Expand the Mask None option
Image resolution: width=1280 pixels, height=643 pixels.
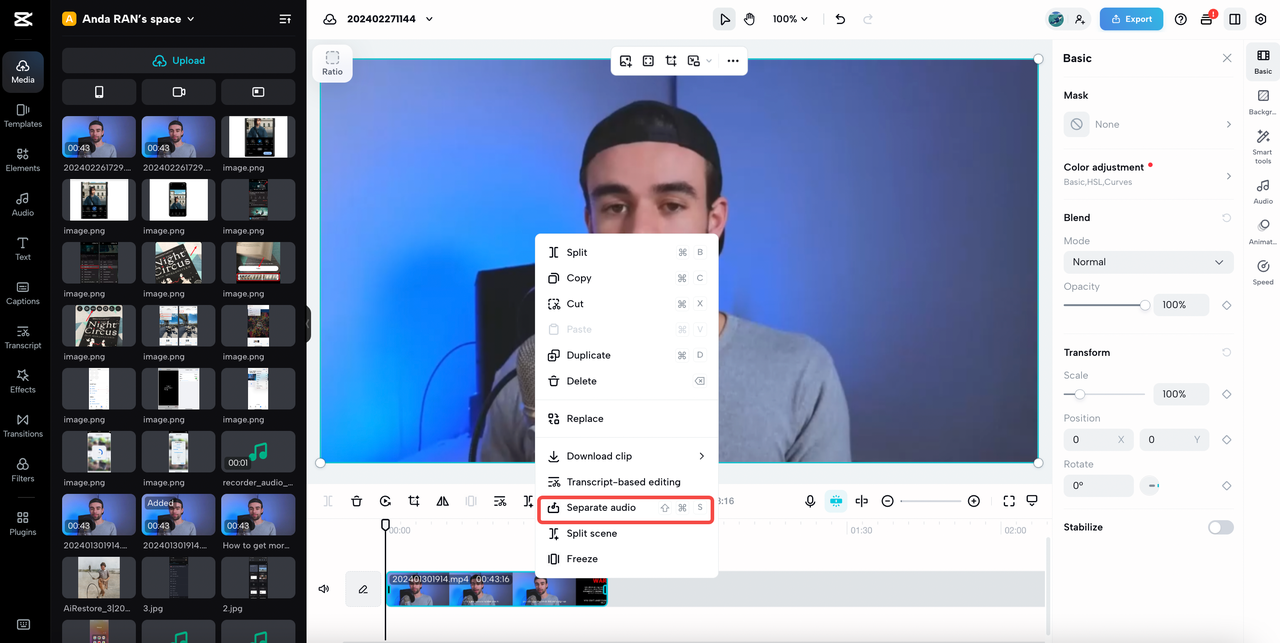(1148, 124)
